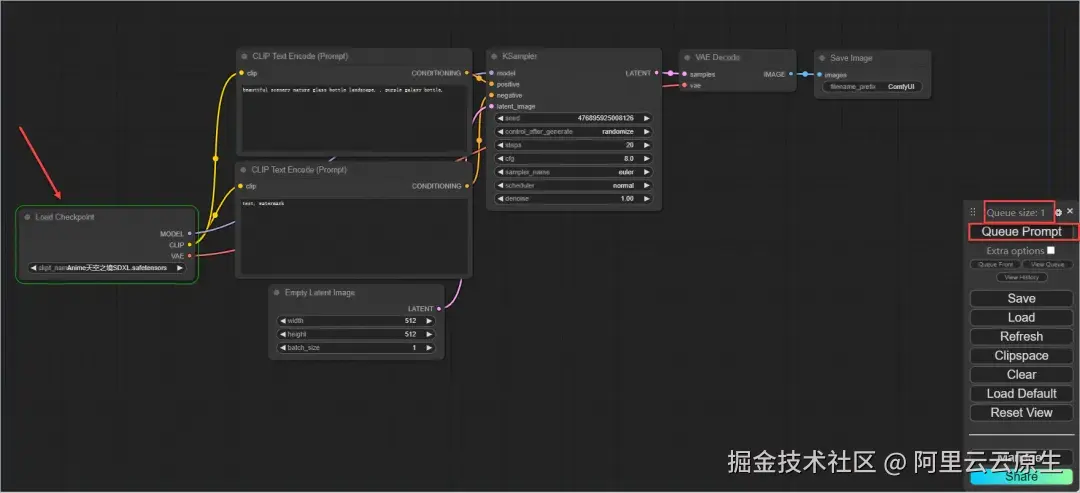
Task: Click the LATENT output port on KSampler
Action: tap(656, 72)
